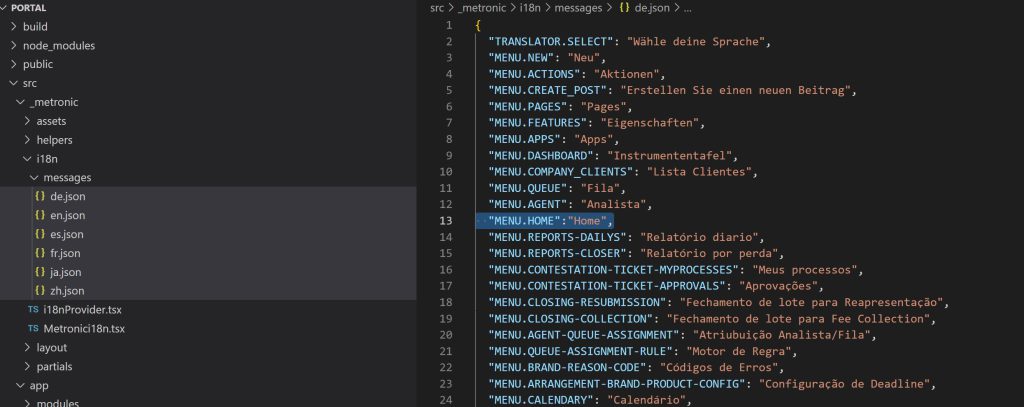Click the value "Relatório diario"

pyautogui.click(x=698, y=237)
